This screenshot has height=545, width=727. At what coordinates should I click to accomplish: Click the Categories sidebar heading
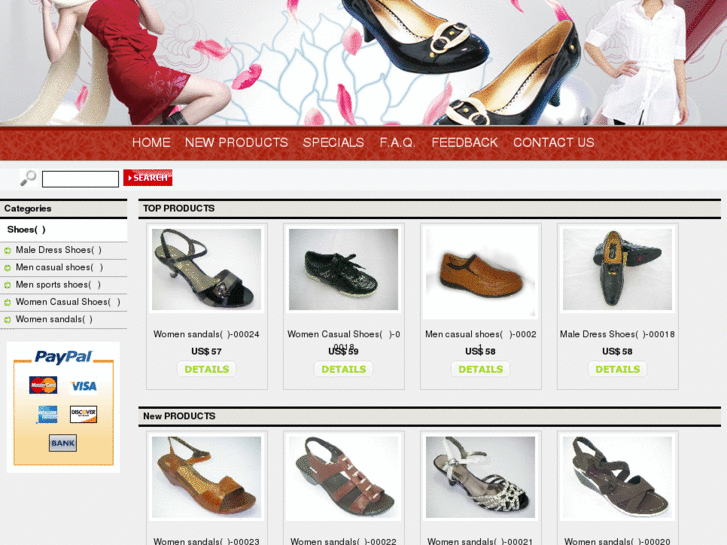[28, 209]
